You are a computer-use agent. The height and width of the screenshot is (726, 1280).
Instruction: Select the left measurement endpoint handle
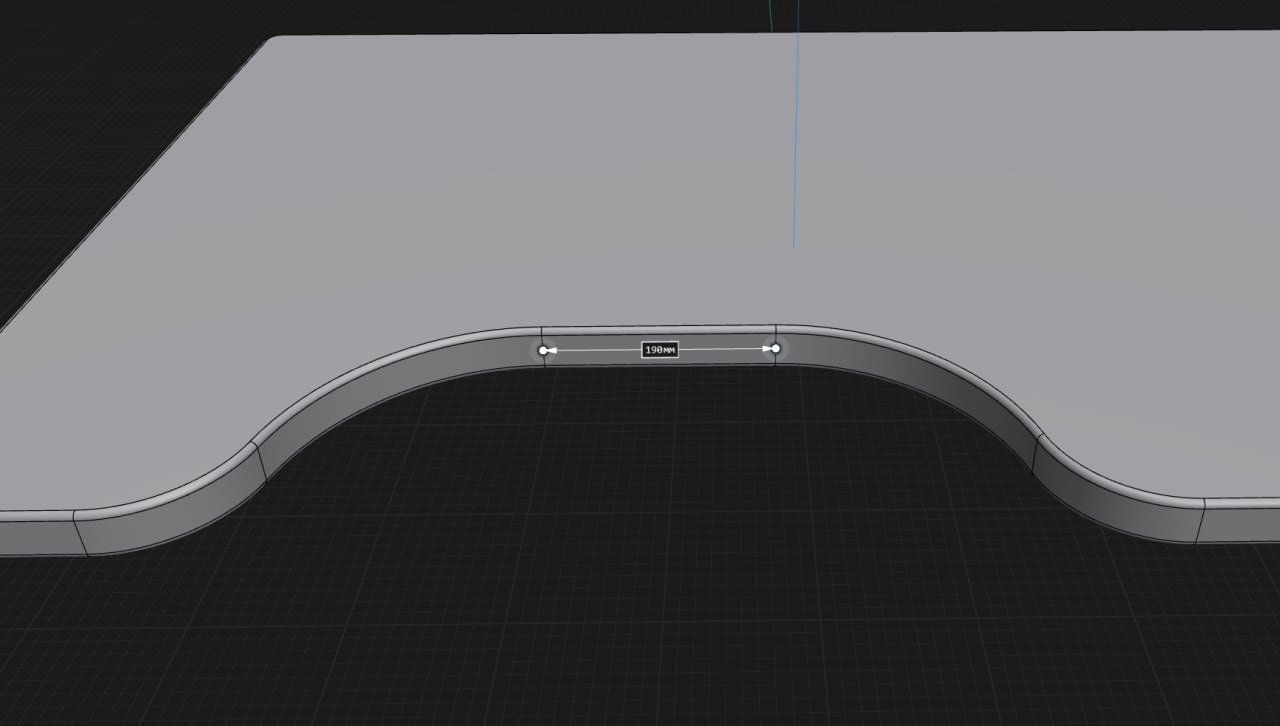543,350
